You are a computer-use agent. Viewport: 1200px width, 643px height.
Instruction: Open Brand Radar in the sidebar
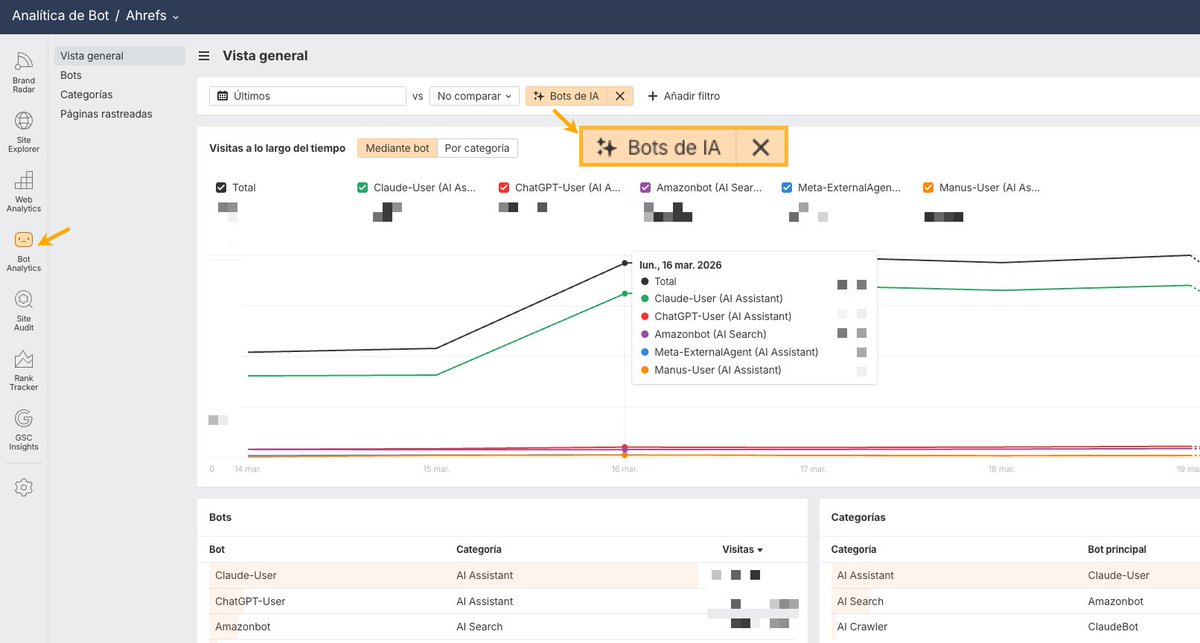pyautogui.click(x=24, y=73)
